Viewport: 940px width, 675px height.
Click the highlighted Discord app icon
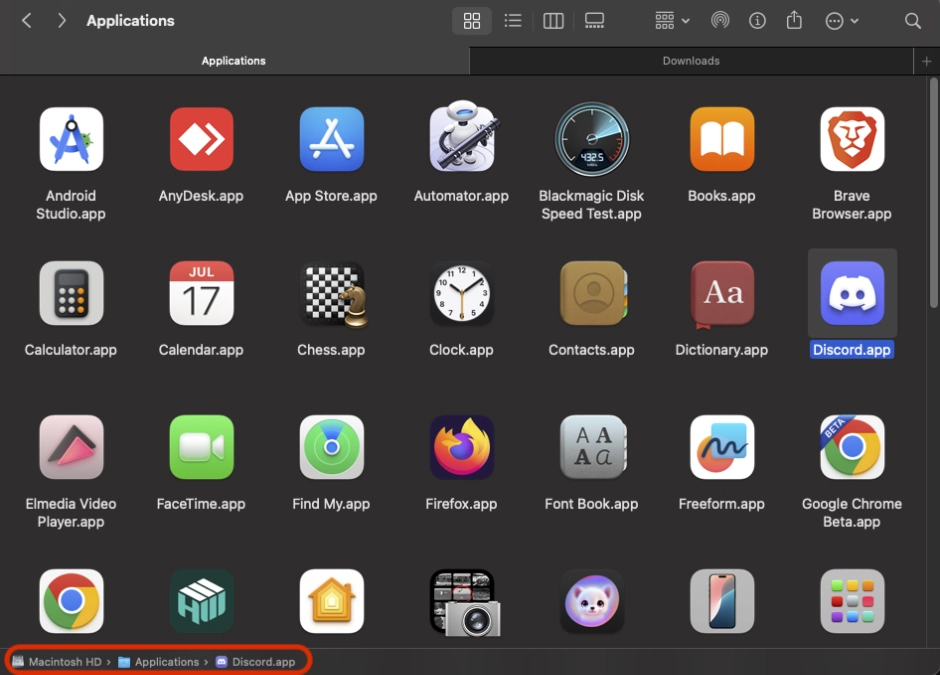click(852, 293)
